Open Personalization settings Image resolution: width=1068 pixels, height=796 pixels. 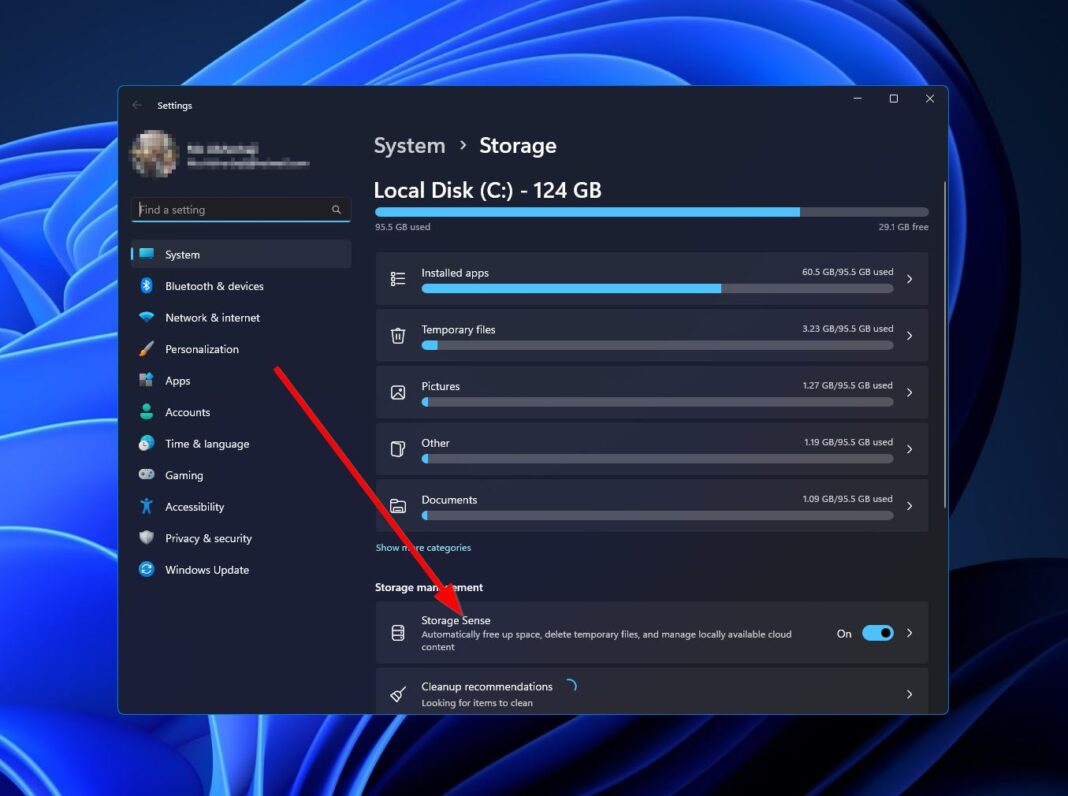click(203, 349)
